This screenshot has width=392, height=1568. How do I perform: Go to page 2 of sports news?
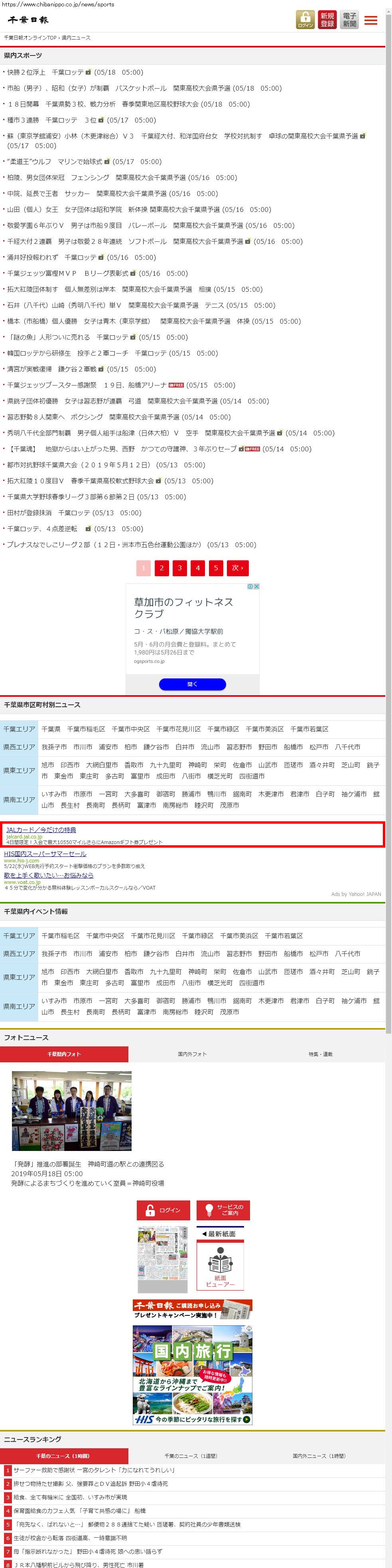[161, 568]
